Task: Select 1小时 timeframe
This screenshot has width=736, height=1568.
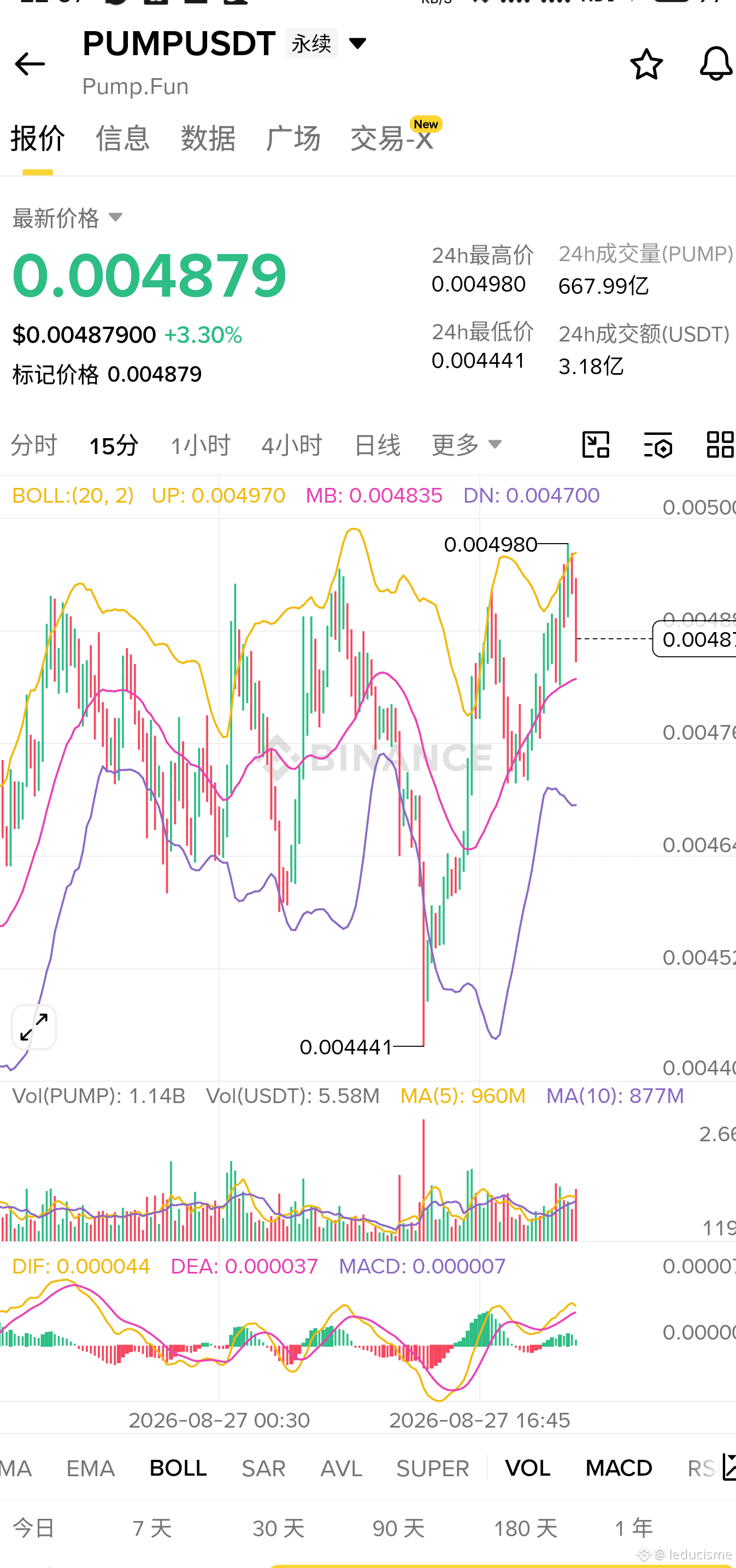Action: point(201,446)
